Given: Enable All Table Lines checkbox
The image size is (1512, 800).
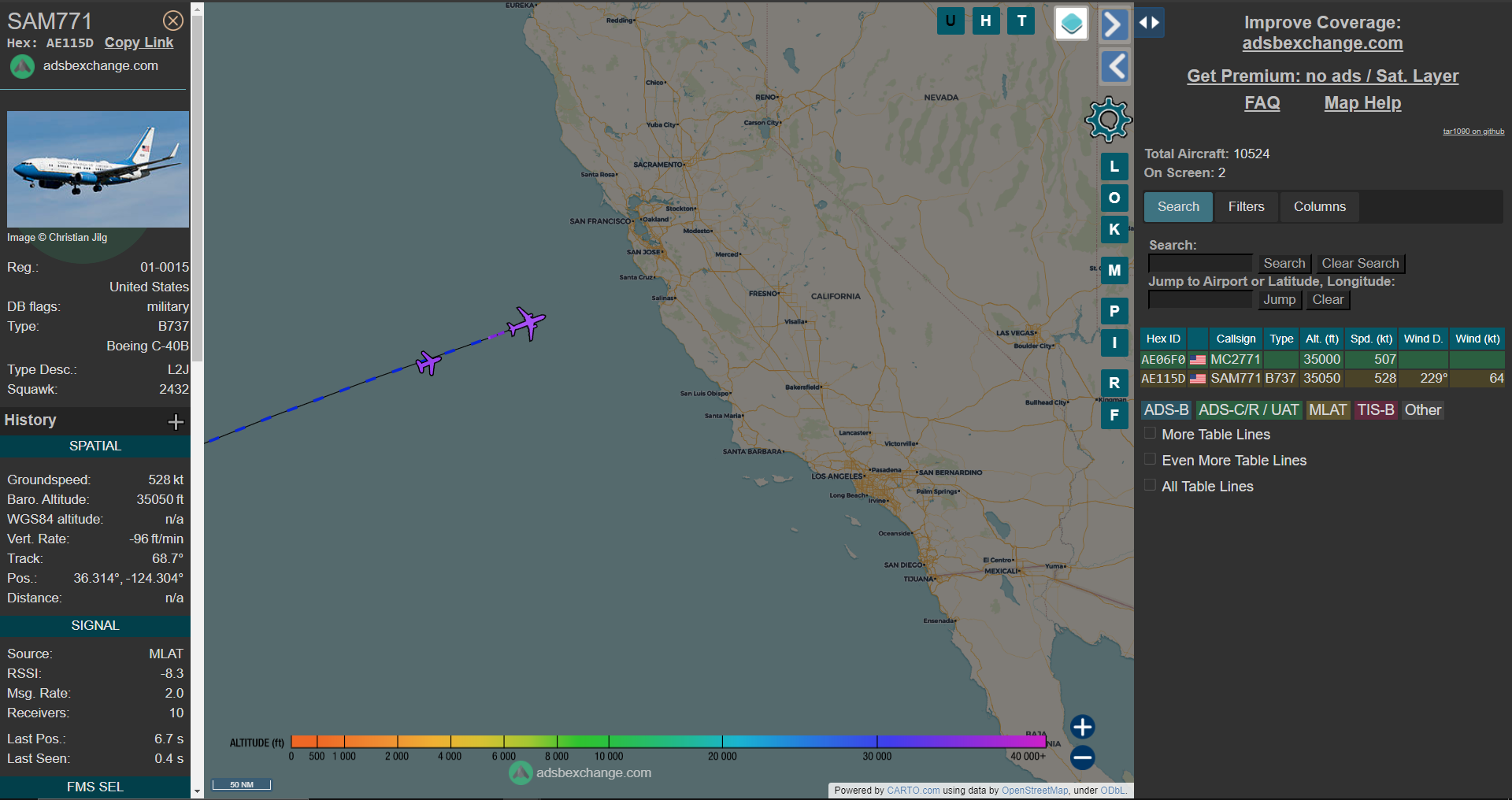Looking at the screenshot, I should point(1150,485).
